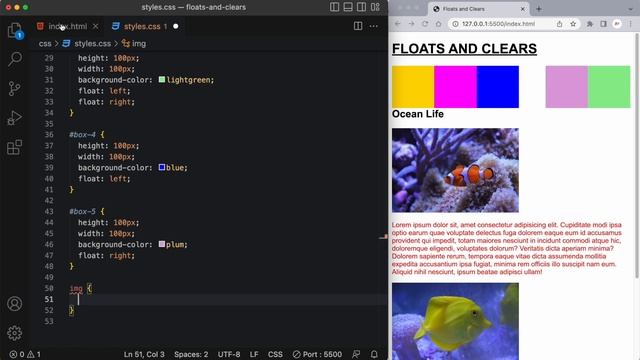The width and height of the screenshot is (640, 360).
Task: Click the clownfish image in browser
Action: (455, 170)
